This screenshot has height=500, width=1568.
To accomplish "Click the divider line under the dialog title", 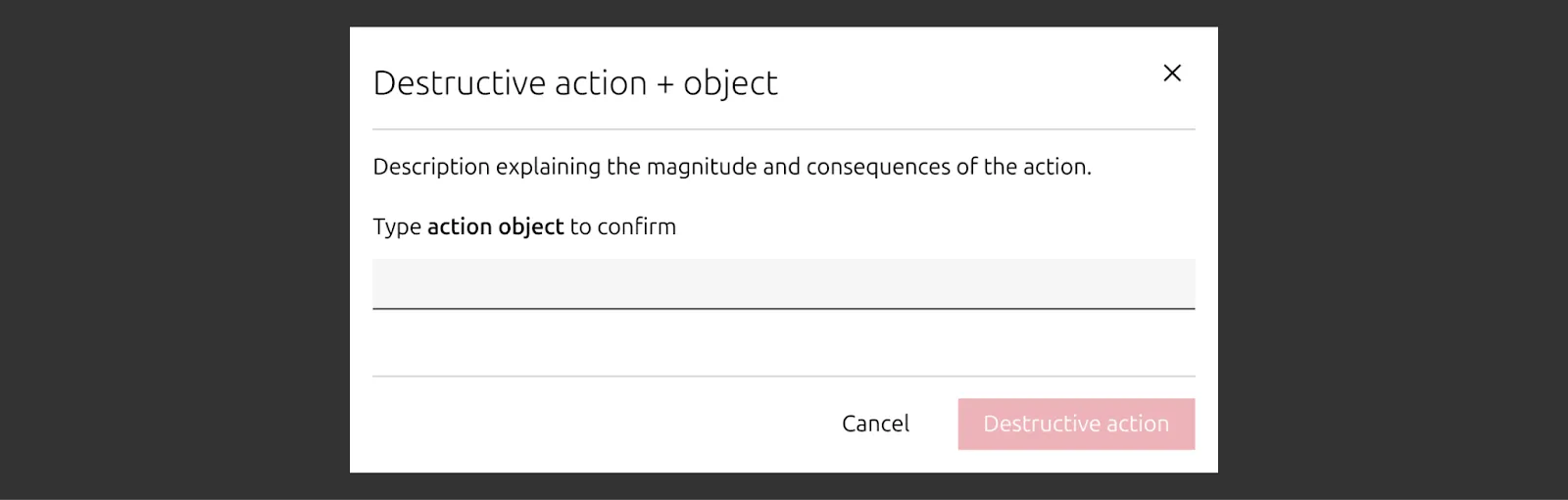I will (x=783, y=129).
